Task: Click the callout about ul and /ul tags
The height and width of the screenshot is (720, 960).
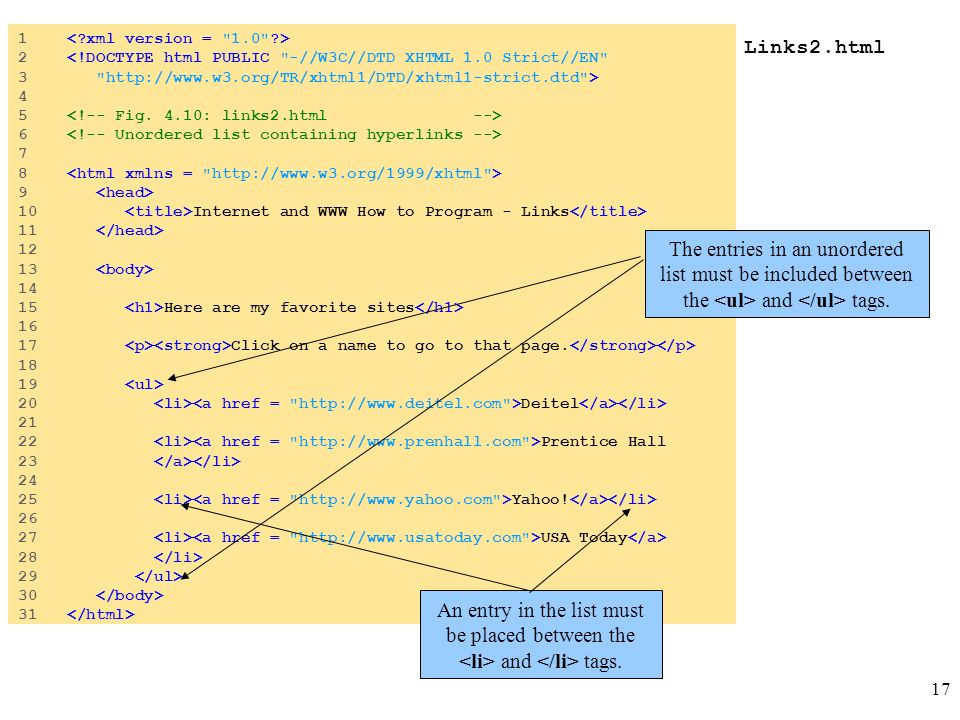Action: tap(787, 274)
